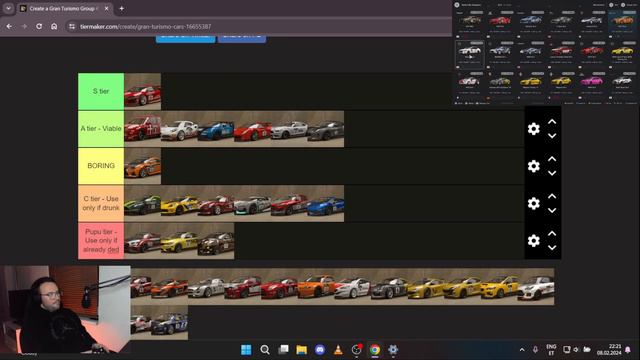Open File Explorer from taskbar

coord(302,350)
